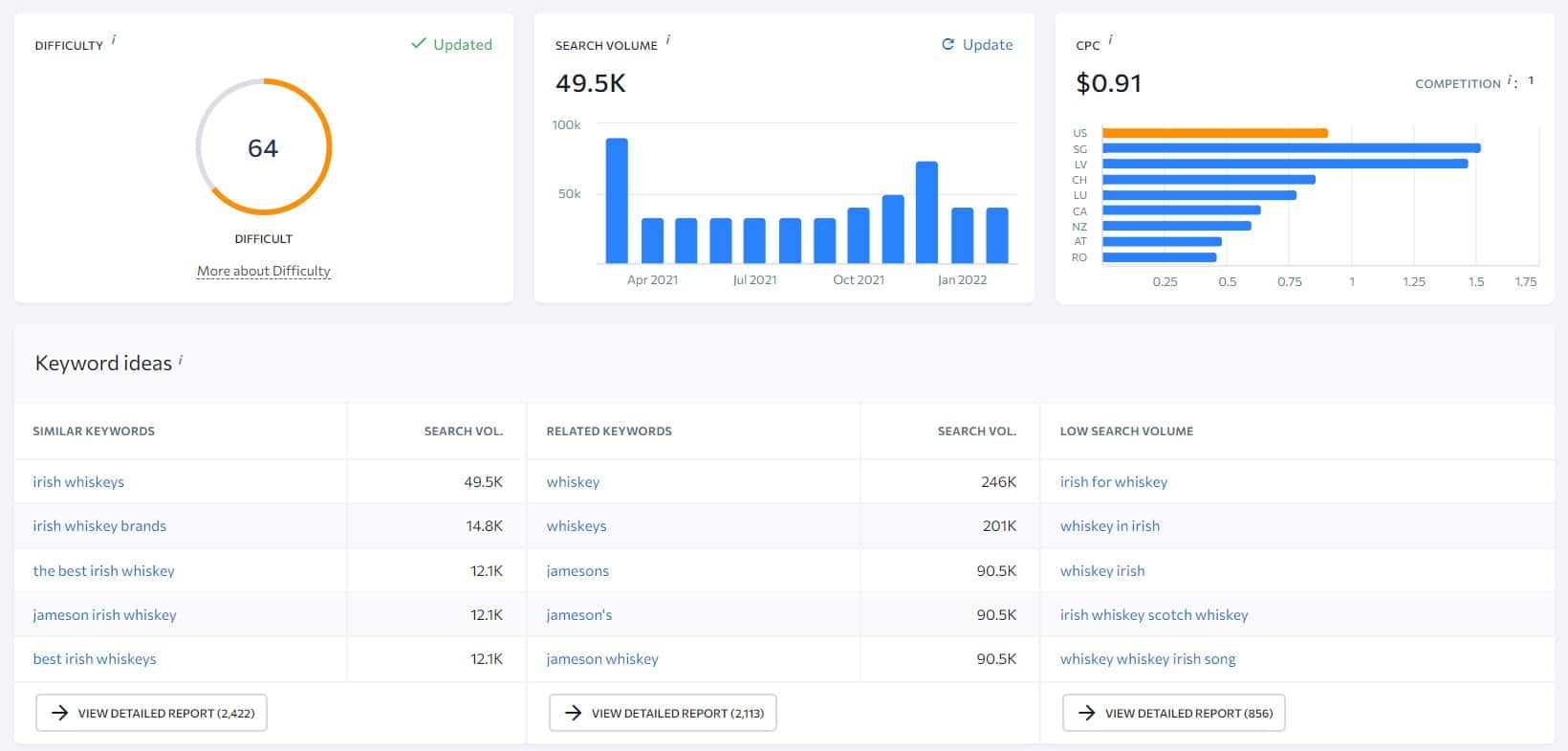Click the Similar Keywords column header

(x=94, y=431)
